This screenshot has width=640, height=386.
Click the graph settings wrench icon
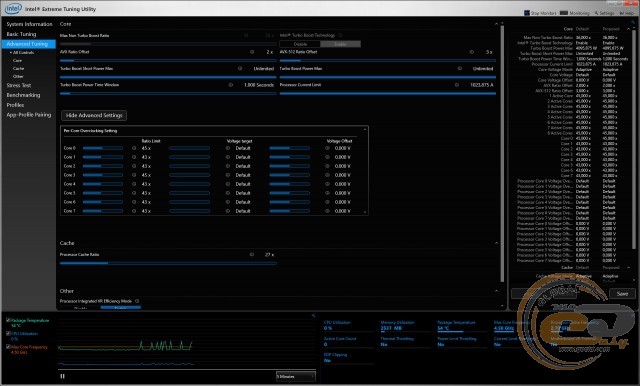(x=313, y=315)
